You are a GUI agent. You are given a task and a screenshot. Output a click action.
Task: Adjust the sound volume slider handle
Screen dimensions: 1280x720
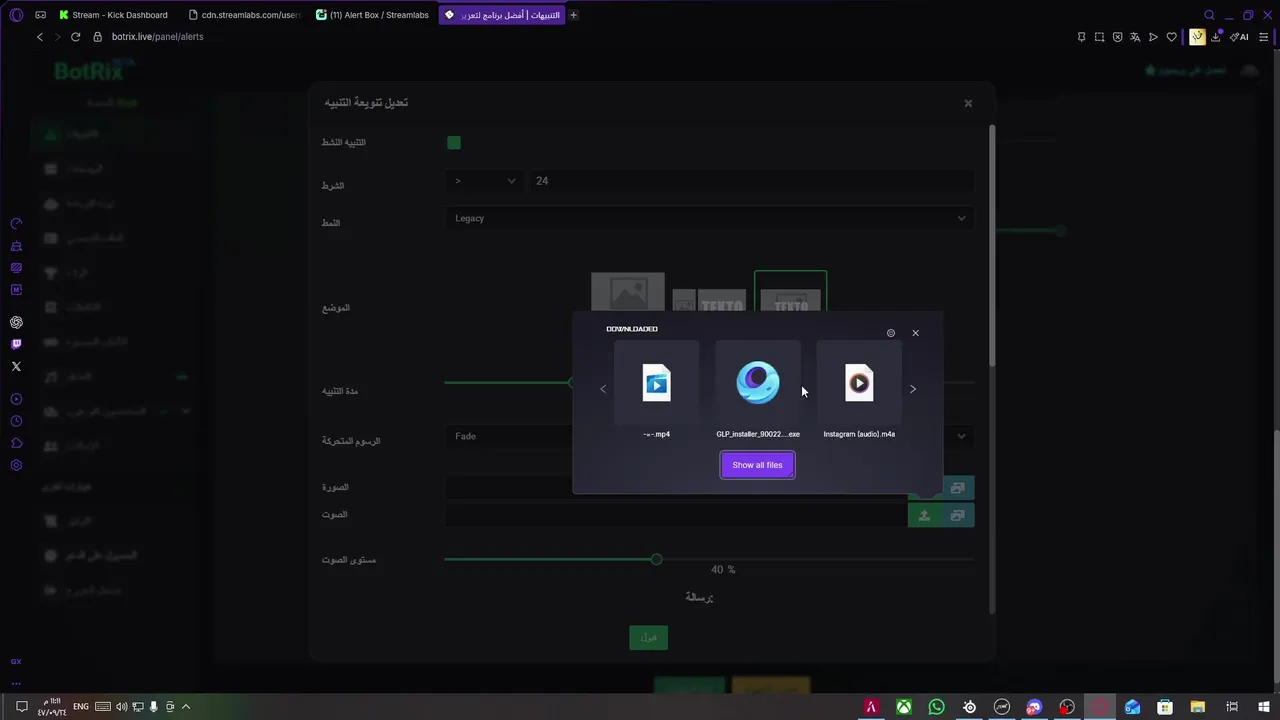pyautogui.click(x=656, y=559)
